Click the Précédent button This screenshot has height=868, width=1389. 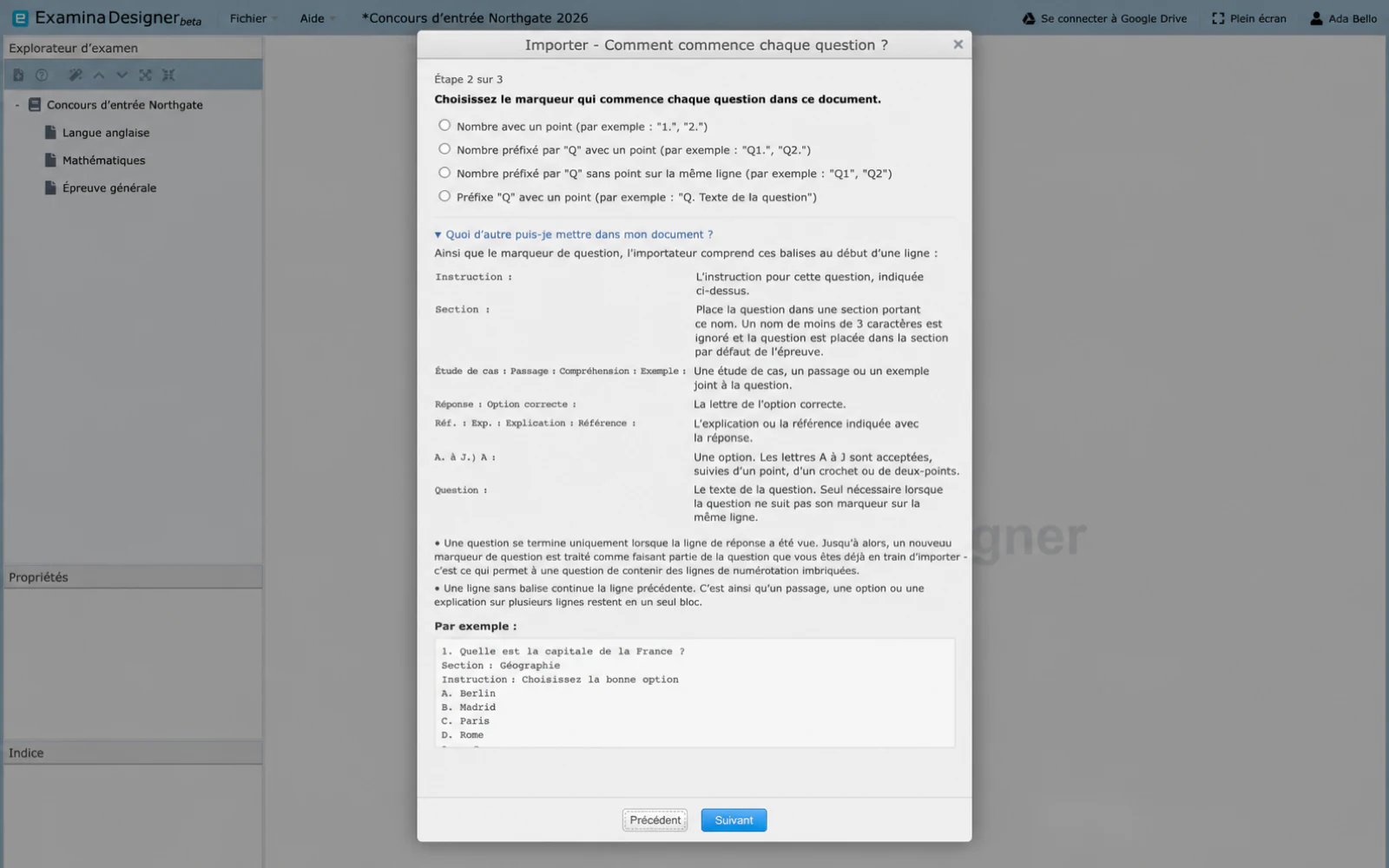pos(655,820)
